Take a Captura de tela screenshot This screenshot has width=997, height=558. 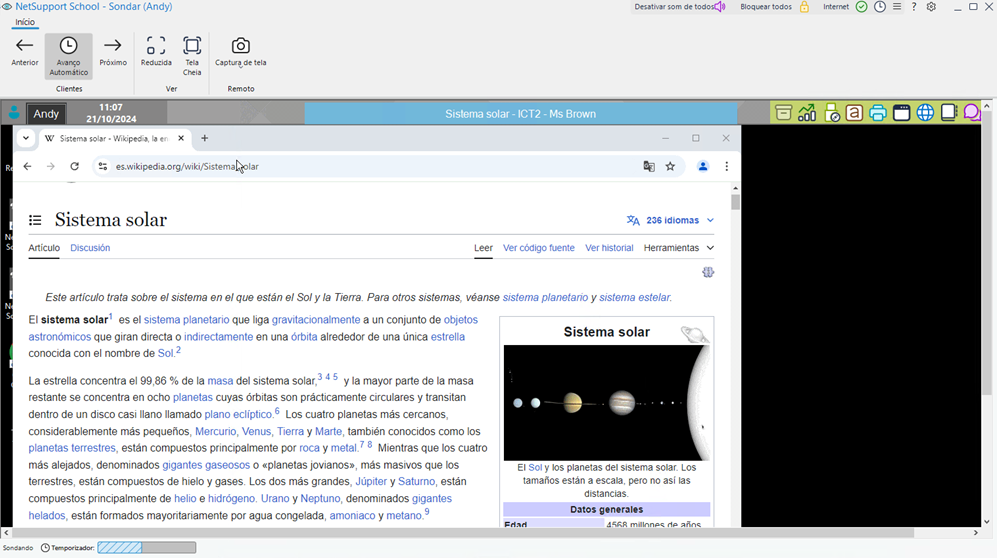(240, 52)
